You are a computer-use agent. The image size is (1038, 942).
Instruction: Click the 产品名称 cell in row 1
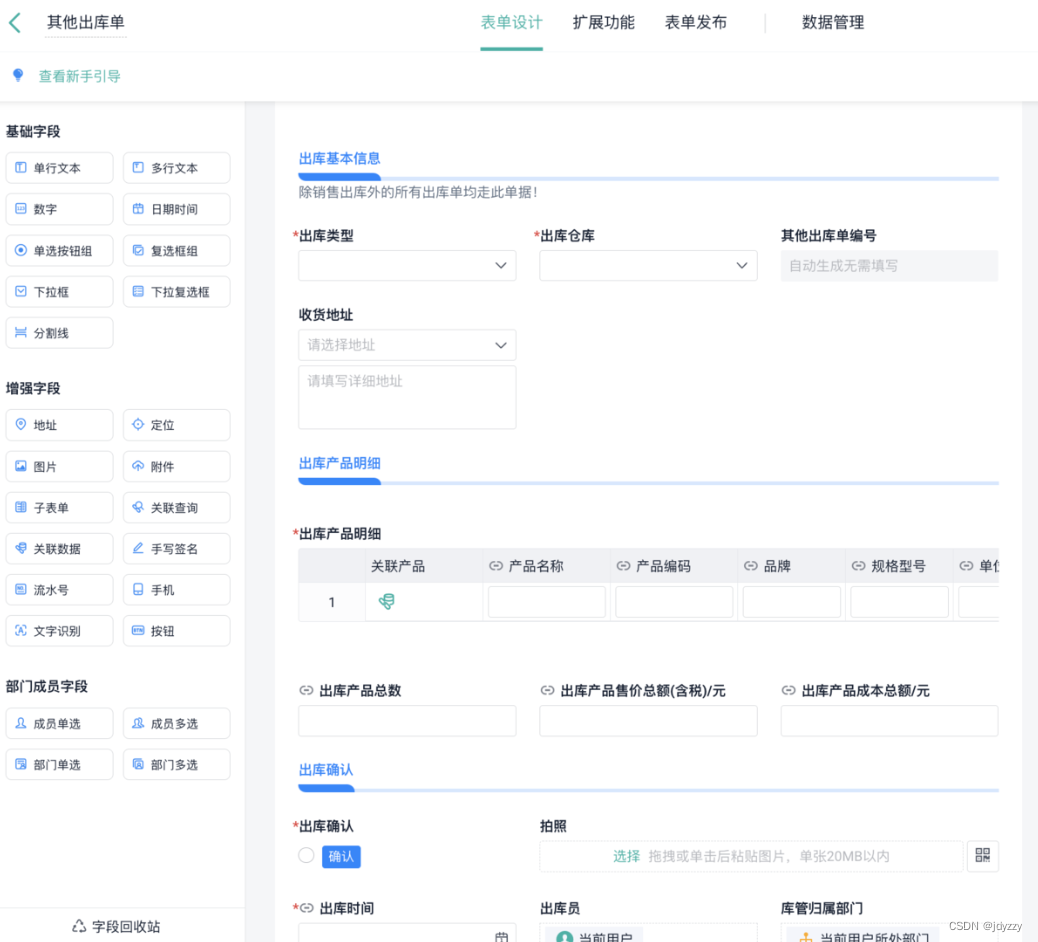coord(547,602)
